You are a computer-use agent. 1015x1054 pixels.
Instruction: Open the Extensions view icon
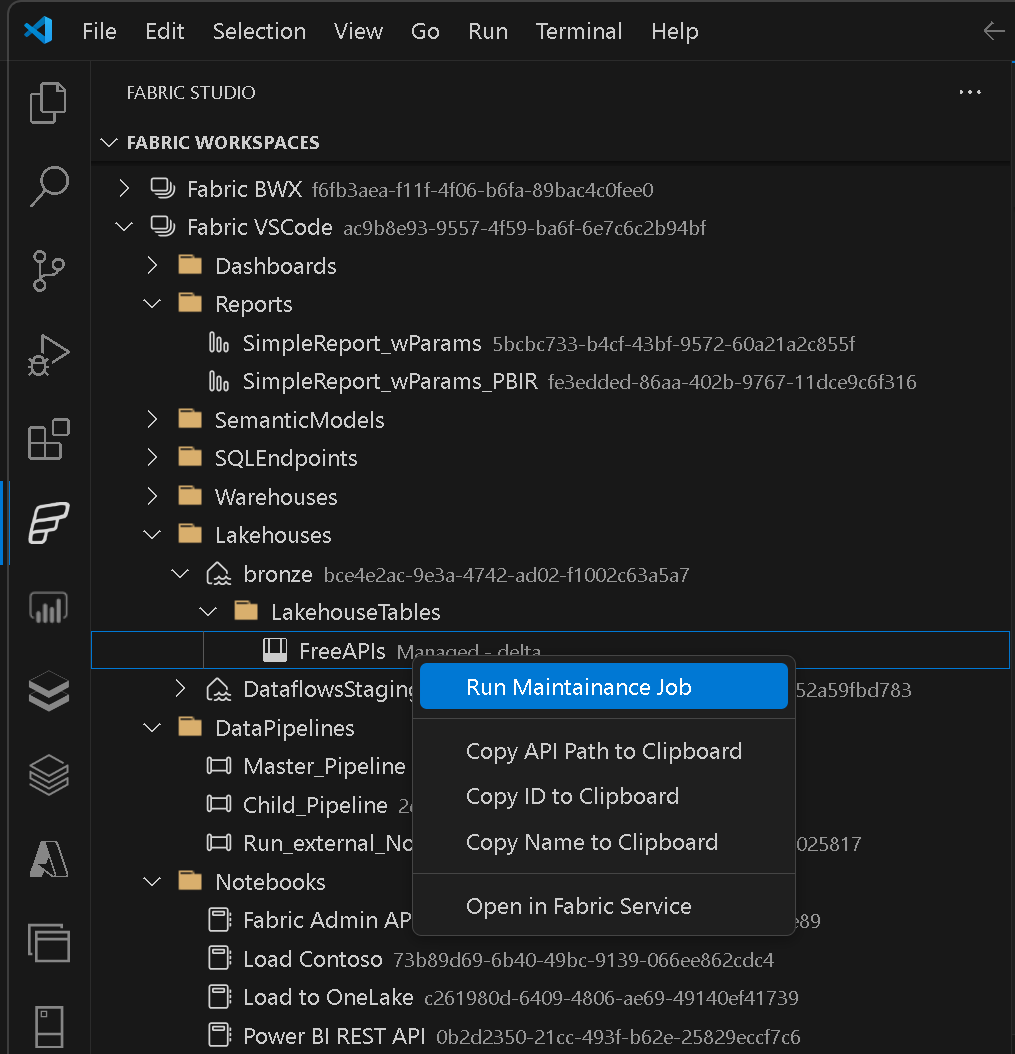[48, 439]
